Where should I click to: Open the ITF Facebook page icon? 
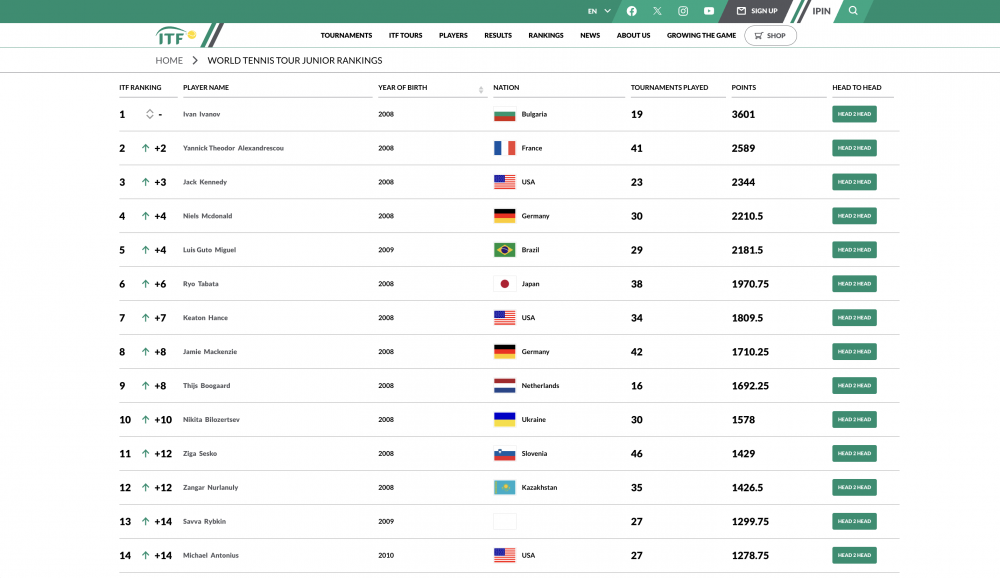tap(631, 11)
